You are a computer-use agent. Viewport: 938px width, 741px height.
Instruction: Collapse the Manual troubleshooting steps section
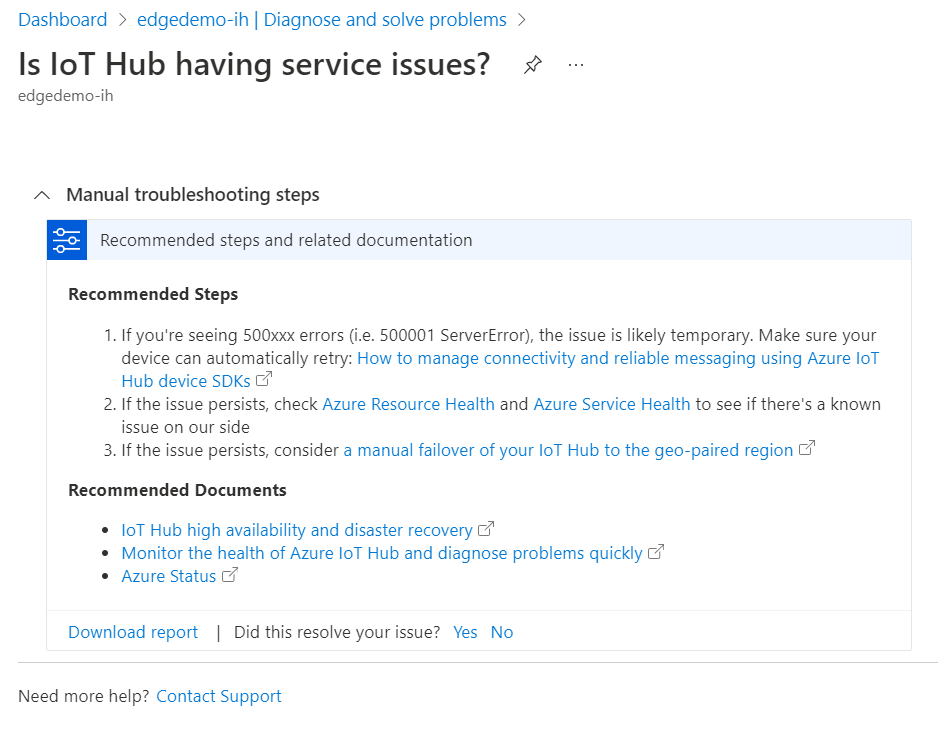(x=41, y=194)
